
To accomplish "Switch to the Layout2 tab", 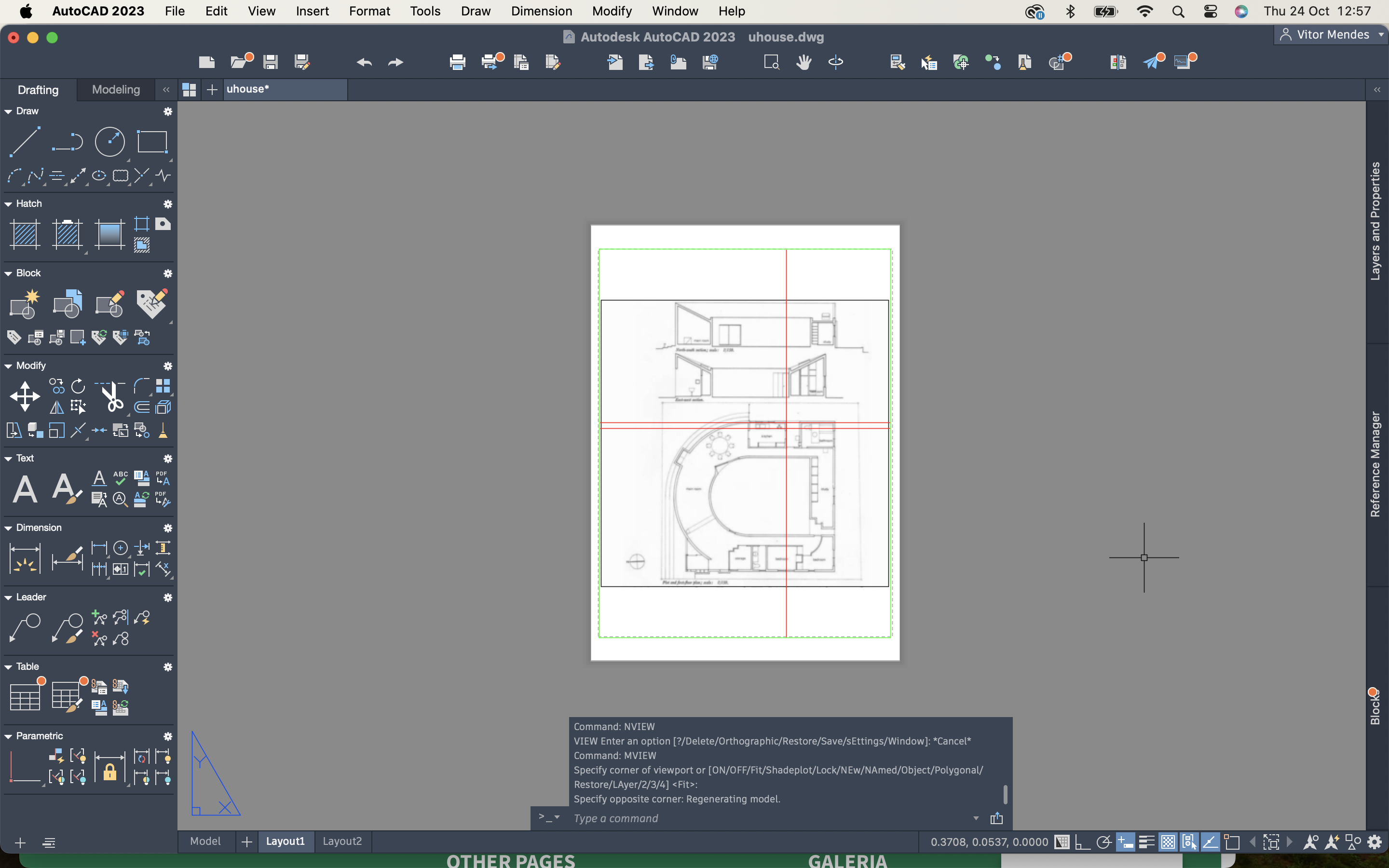I will click(342, 841).
